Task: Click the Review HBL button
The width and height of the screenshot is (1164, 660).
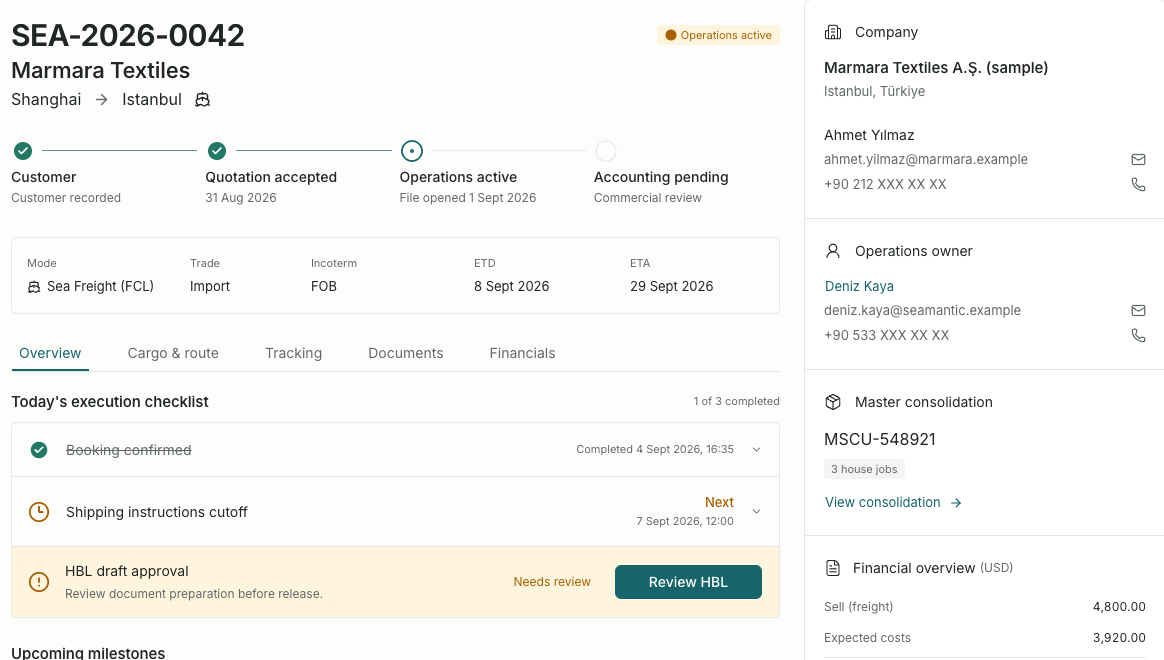Action: [688, 582]
